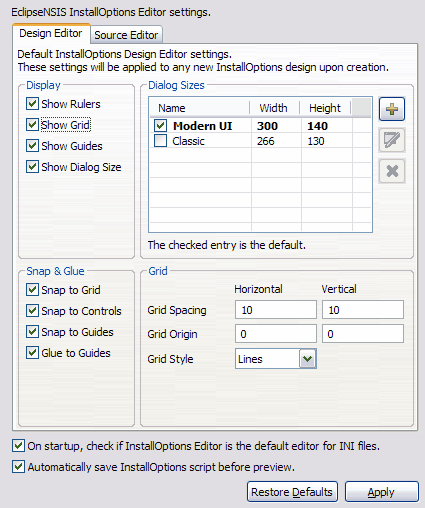Toggle Glue to Guides checkbox
The height and width of the screenshot is (508, 425).
[32, 353]
